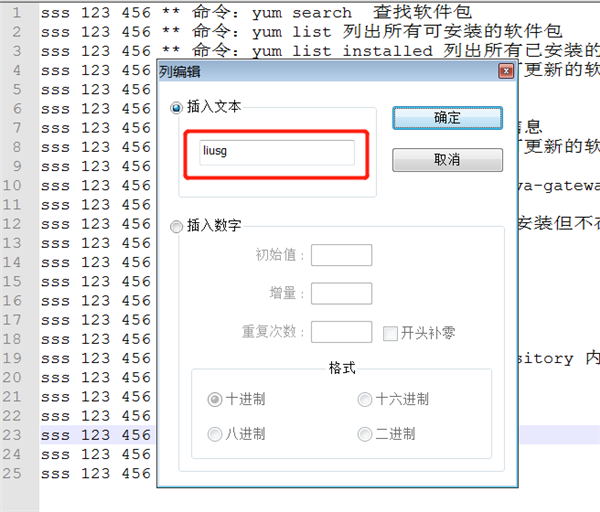Choose the 十六进制 format option
Viewport: 600px width, 512px height.
click(365, 399)
